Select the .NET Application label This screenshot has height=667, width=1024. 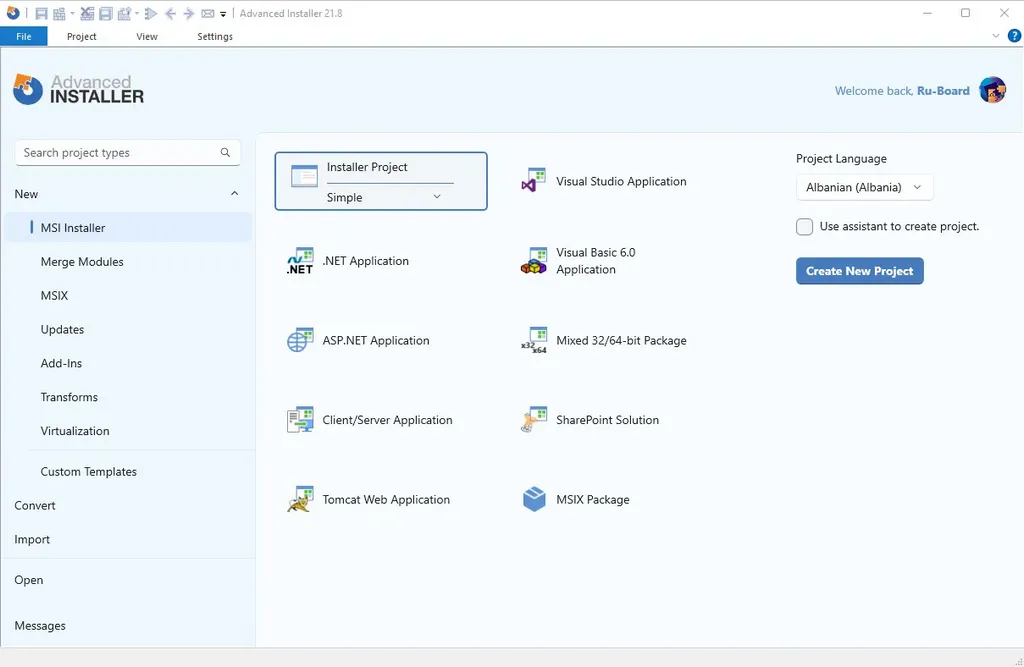pos(366,261)
